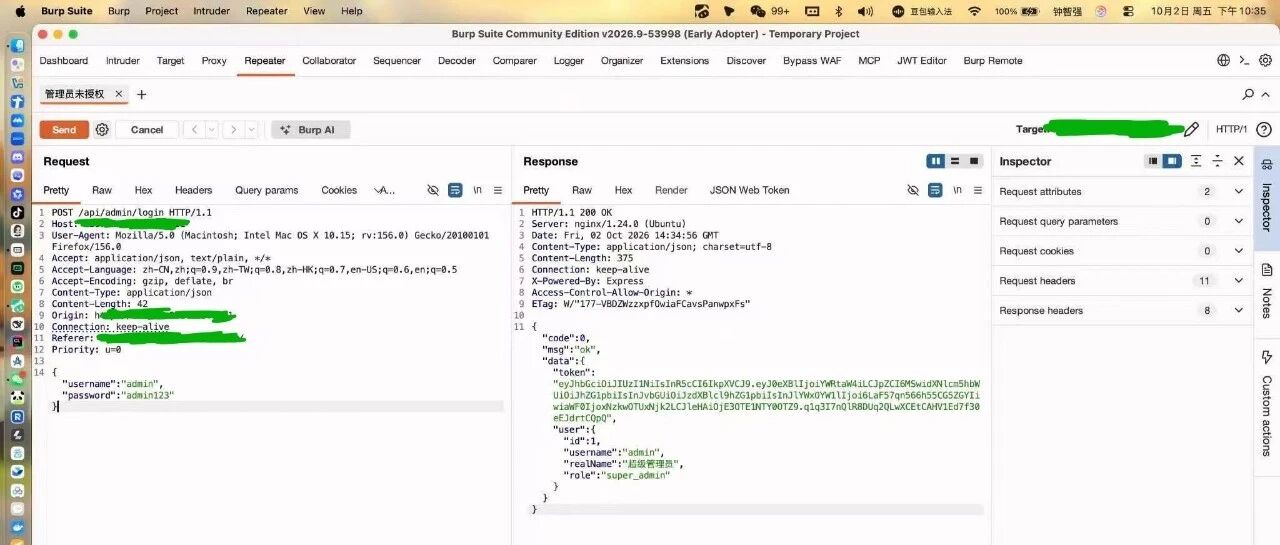Expand Request attributes section
The height and width of the screenshot is (545, 1280).
1238,192
